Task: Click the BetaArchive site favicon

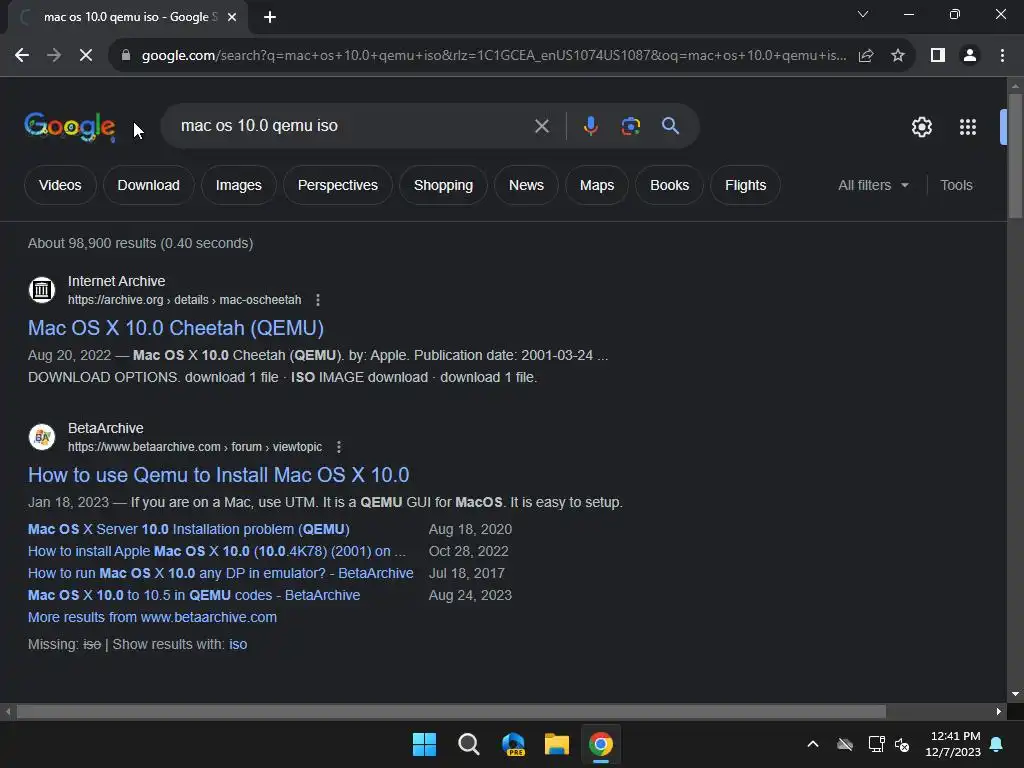Action: pyautogui.click(x=42, y=436)
